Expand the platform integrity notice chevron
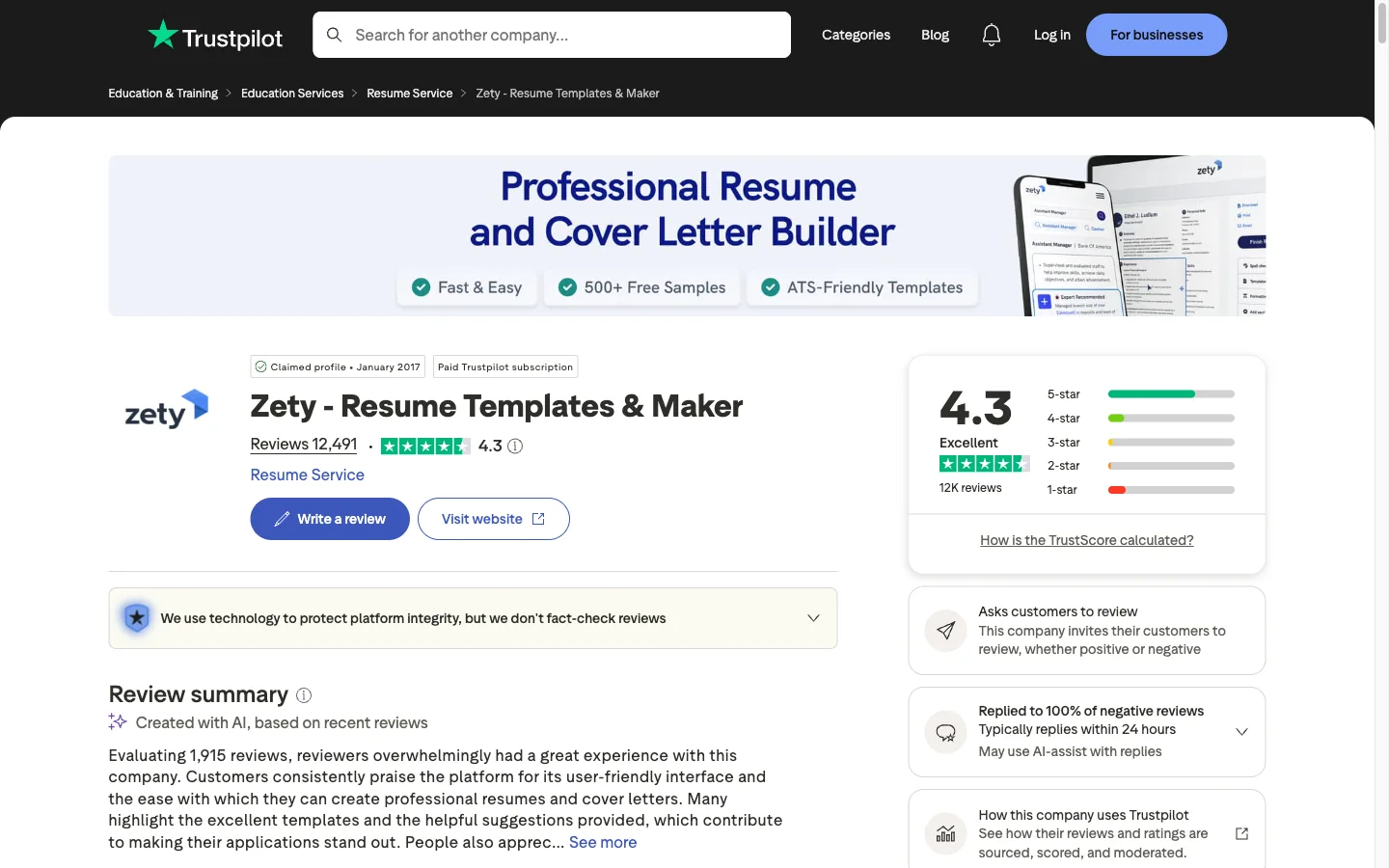1389x868 pixels. click(813, 618)
